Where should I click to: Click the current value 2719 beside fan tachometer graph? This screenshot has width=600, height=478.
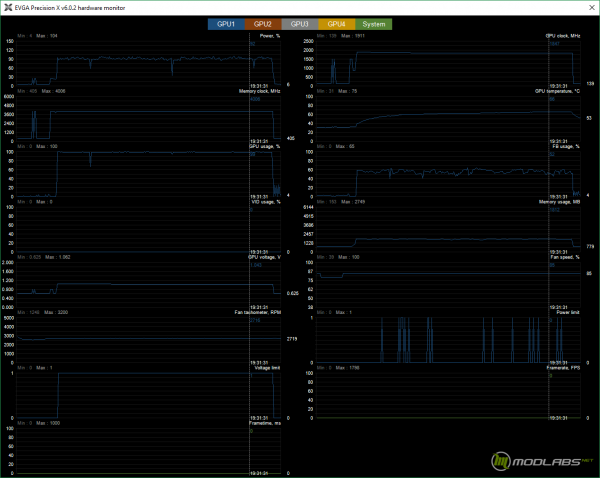coord(292,339)
